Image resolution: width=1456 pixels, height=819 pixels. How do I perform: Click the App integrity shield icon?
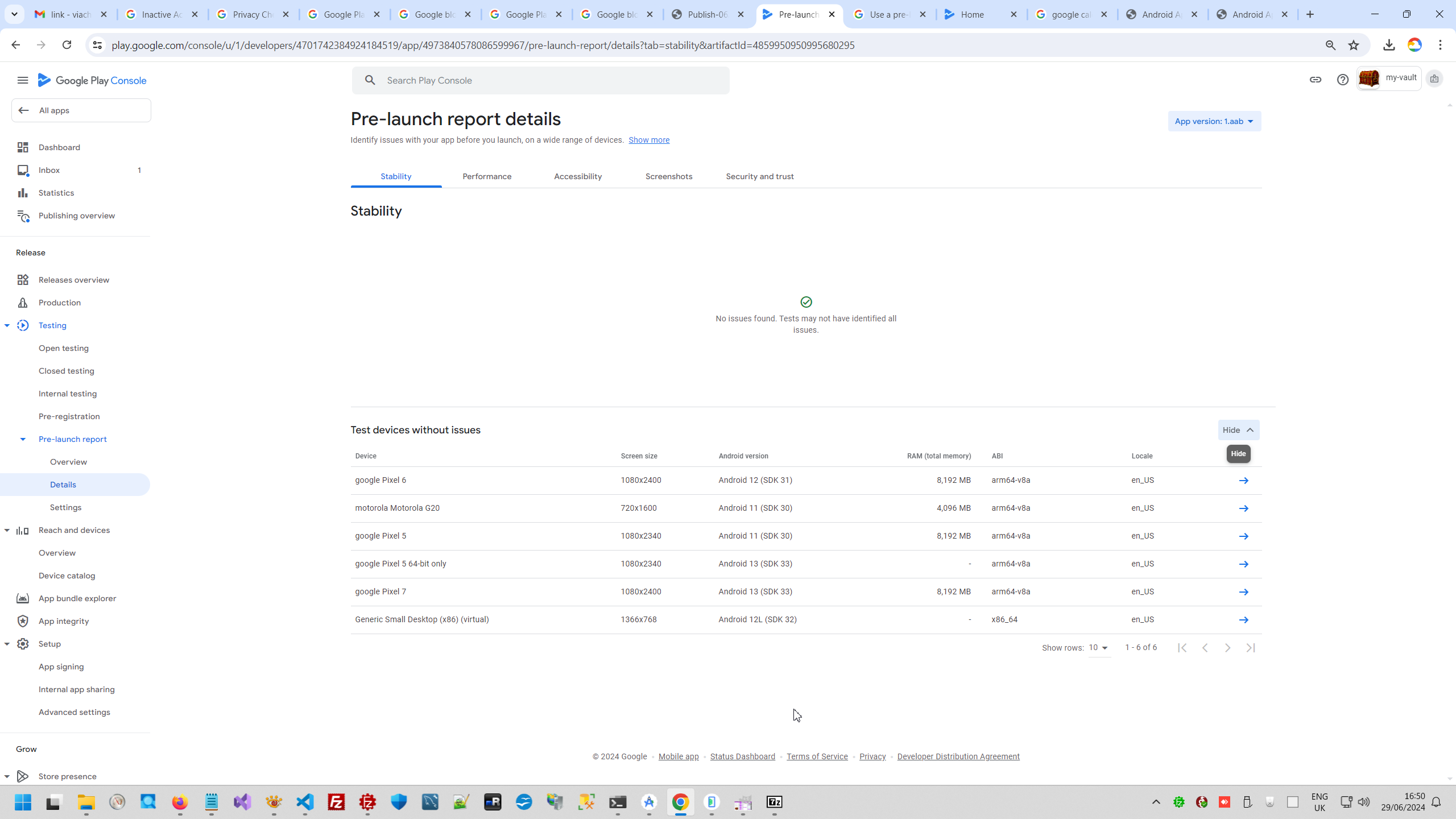pos(23,621)
